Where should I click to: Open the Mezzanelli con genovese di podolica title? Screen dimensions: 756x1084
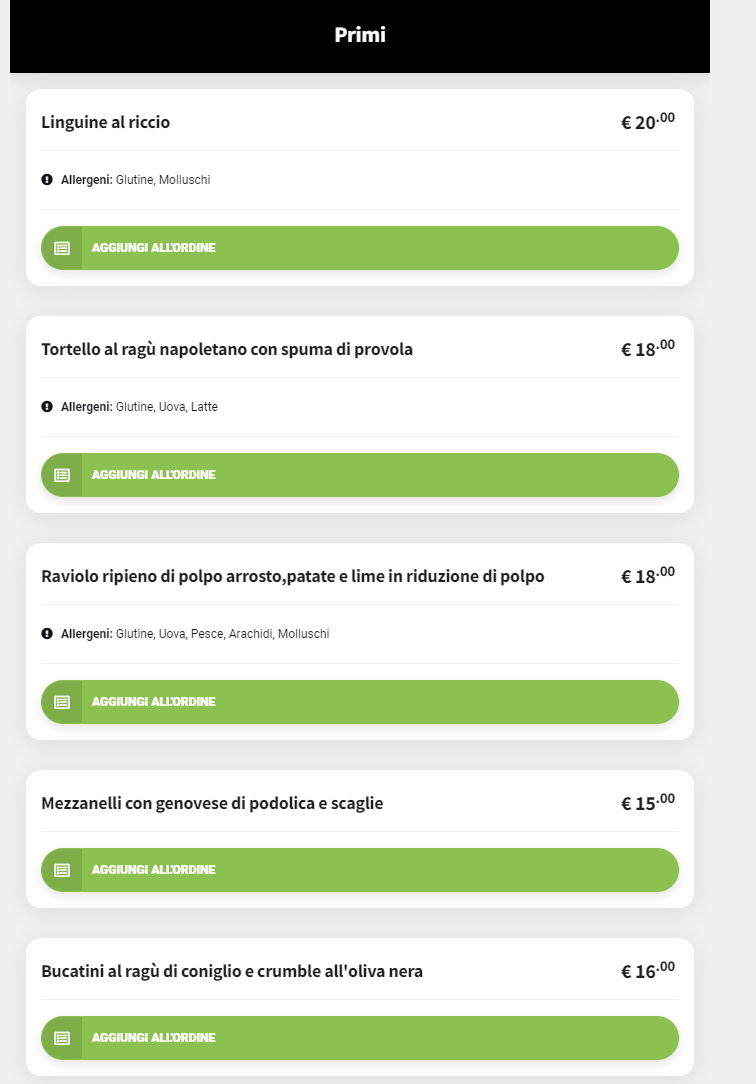click(x=212, y=803)
